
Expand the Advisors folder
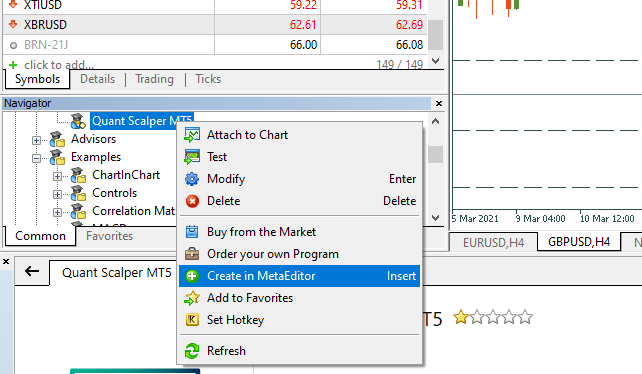click(x=36, y=141)
